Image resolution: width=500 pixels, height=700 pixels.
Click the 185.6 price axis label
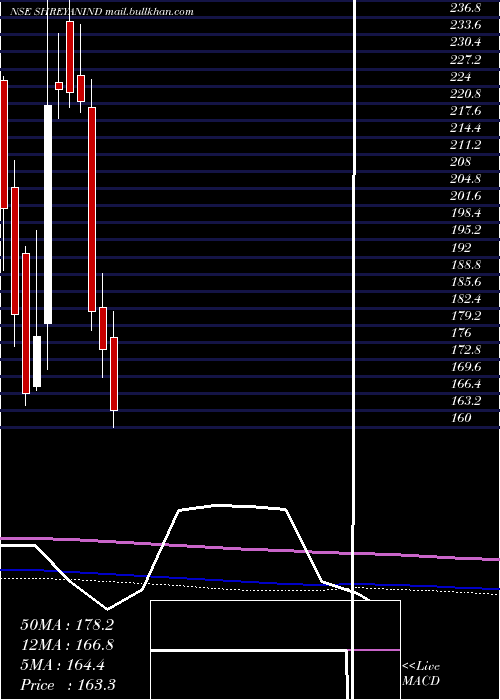coord(465,281)
